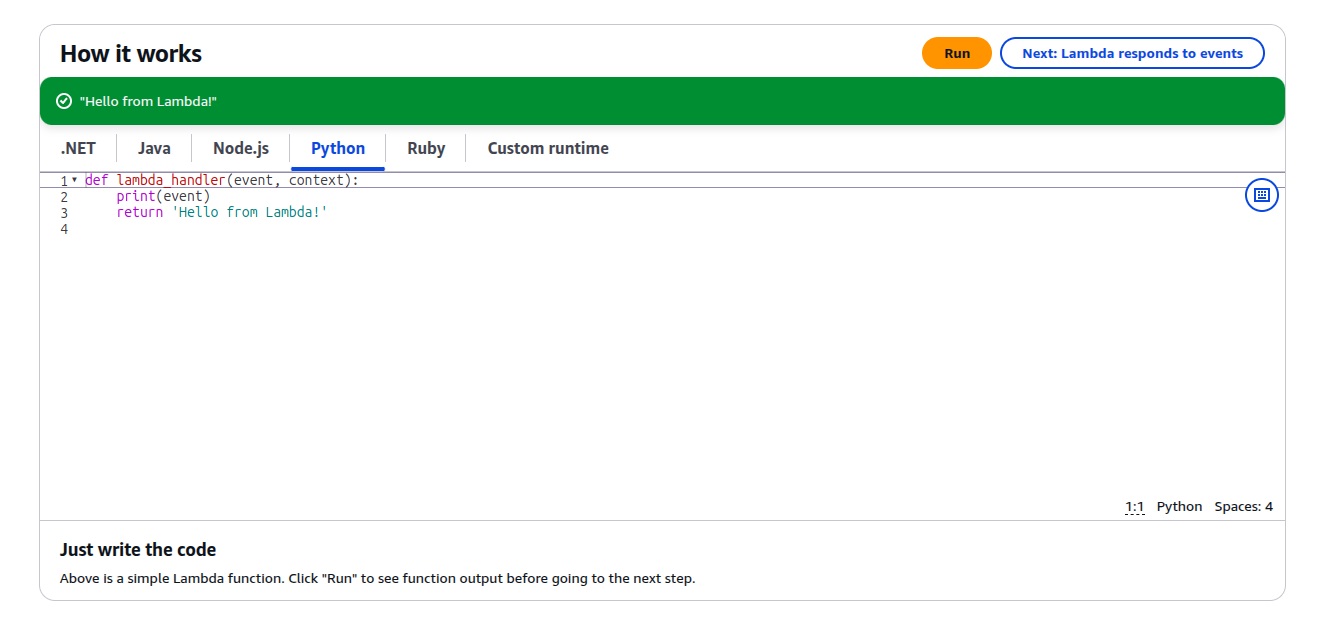Switch to the Java tab
The image size is (1323, 633).
154,148
